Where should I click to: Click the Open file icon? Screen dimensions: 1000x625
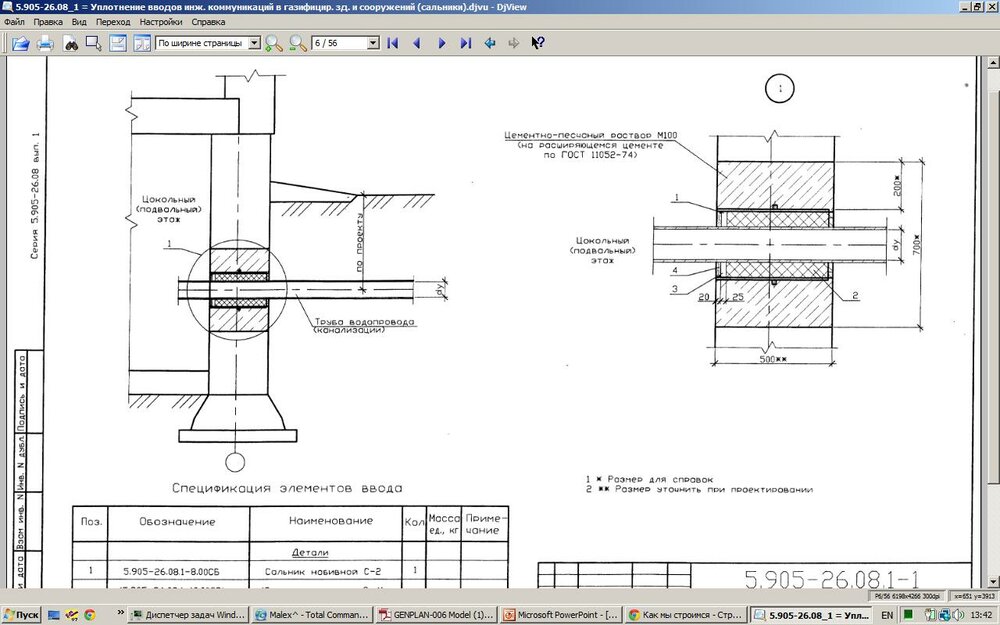tap(20, 43)
